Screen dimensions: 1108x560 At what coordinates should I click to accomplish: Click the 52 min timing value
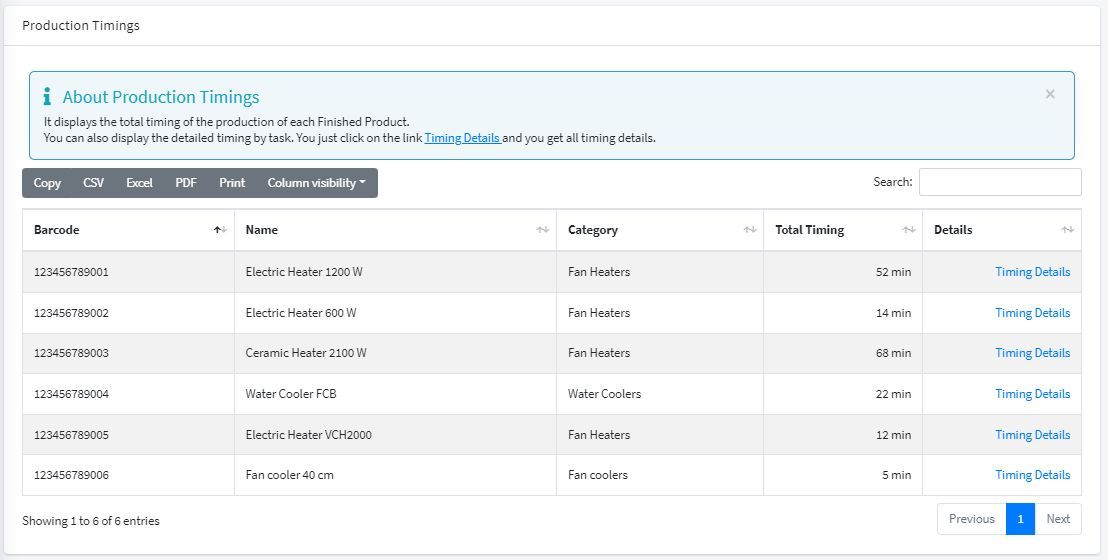click(x=893, y=272)
